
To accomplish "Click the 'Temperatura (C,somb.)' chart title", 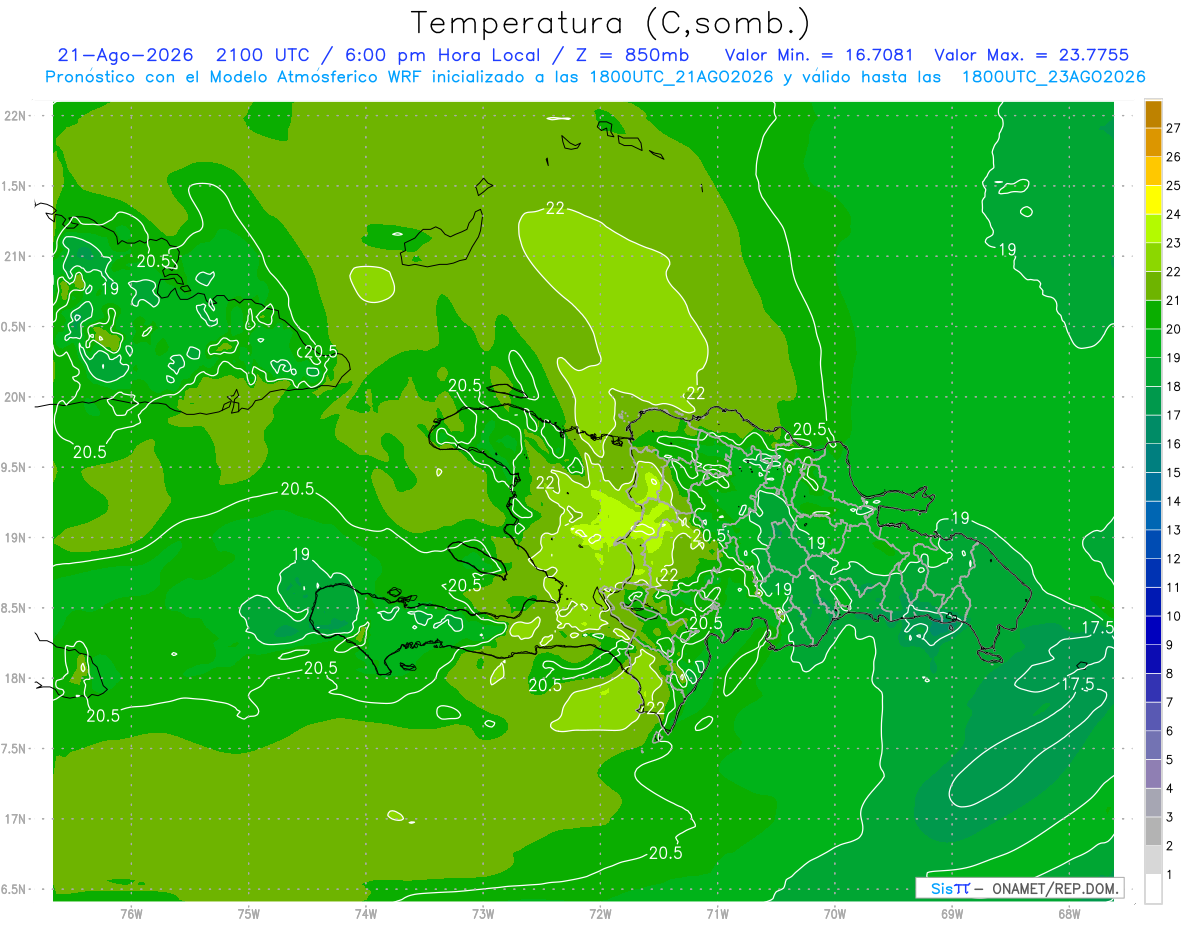I will click(611, 23).
